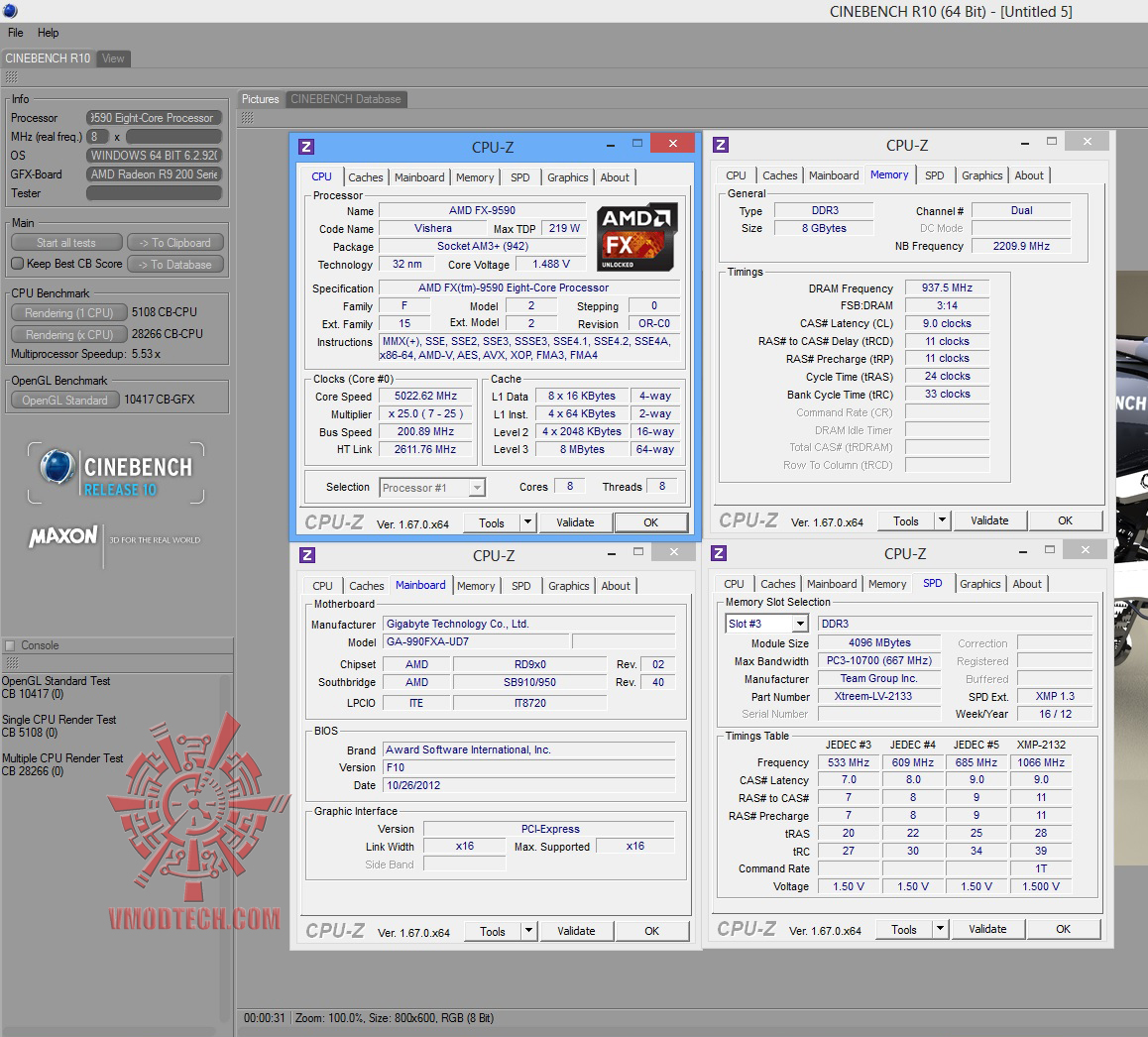1148x1037 pixels.
Task: Click Tools button in Memory window
Action: click(x=906, y=520)
